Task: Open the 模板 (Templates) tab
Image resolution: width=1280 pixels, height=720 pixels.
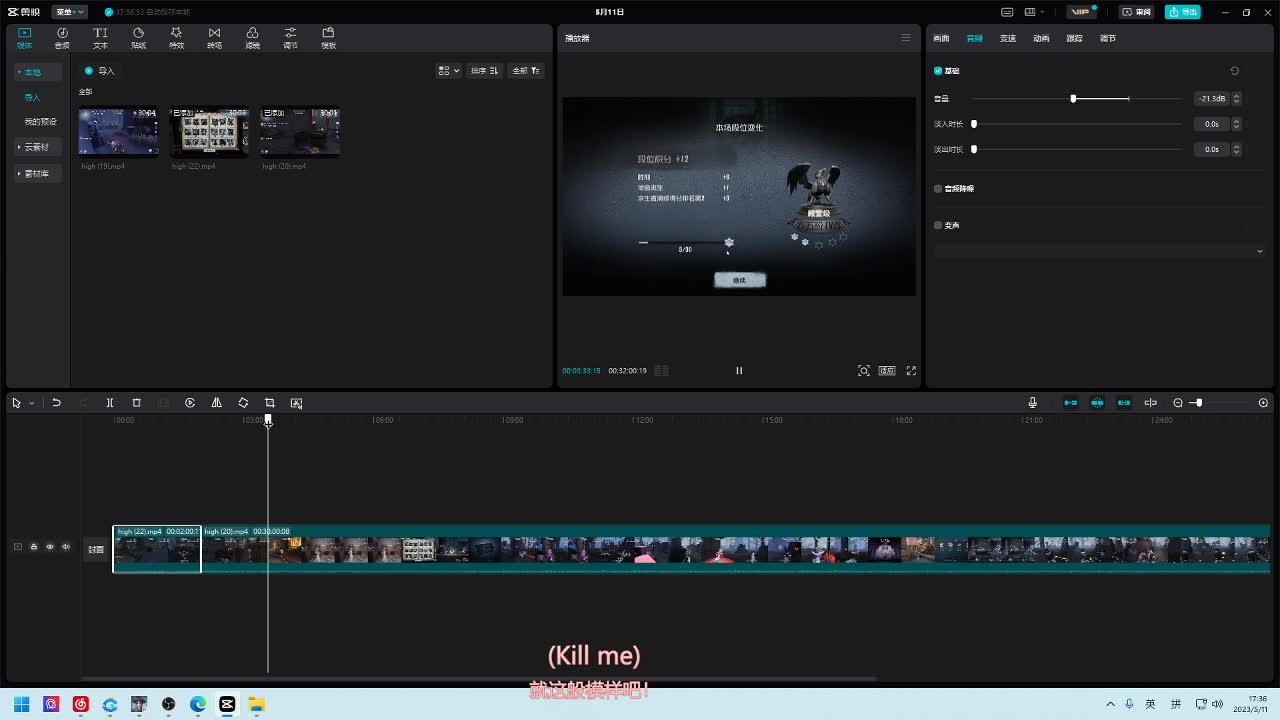Action: (x=328, y=38)
